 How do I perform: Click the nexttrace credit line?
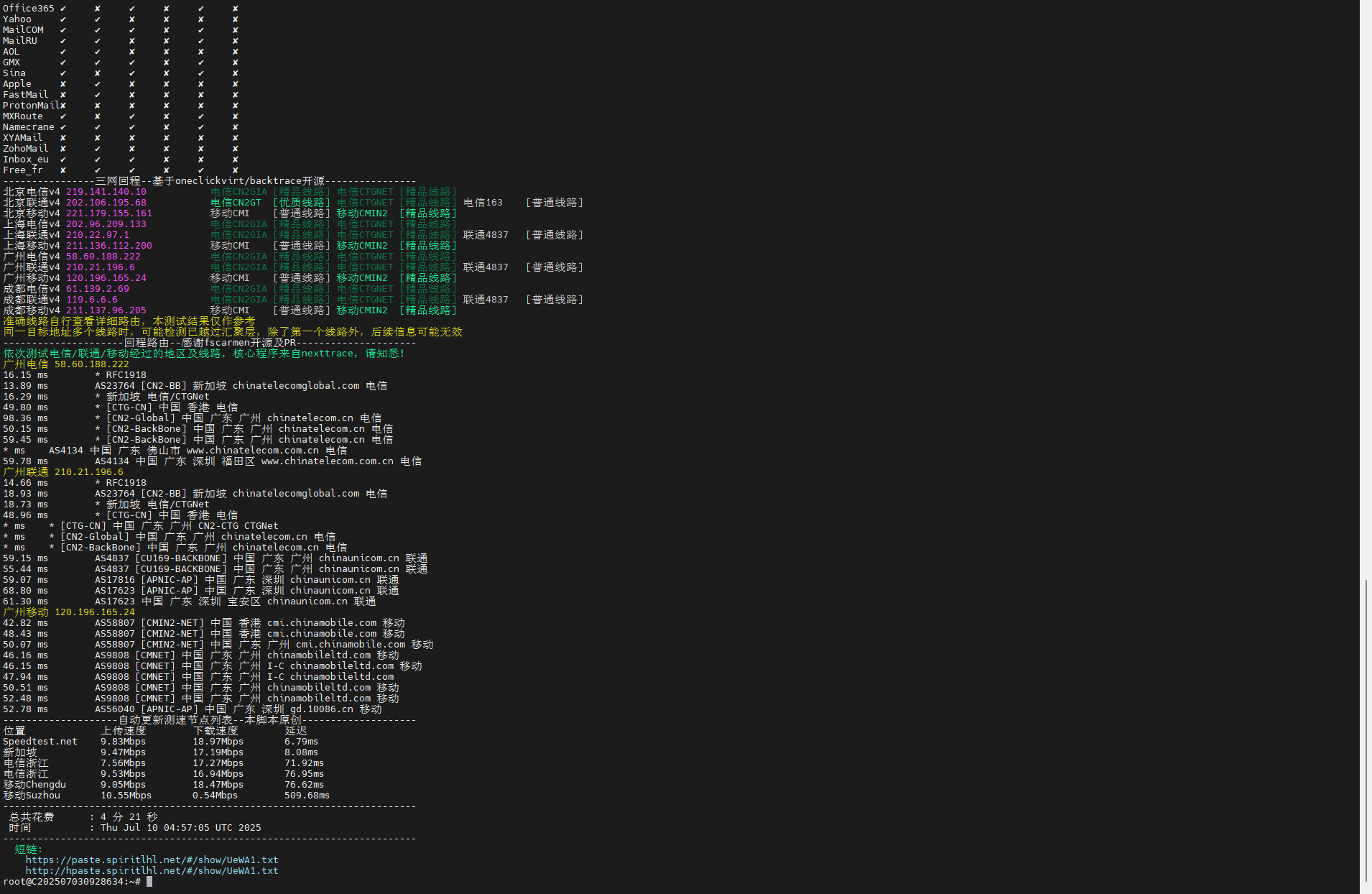coord(204,353)
